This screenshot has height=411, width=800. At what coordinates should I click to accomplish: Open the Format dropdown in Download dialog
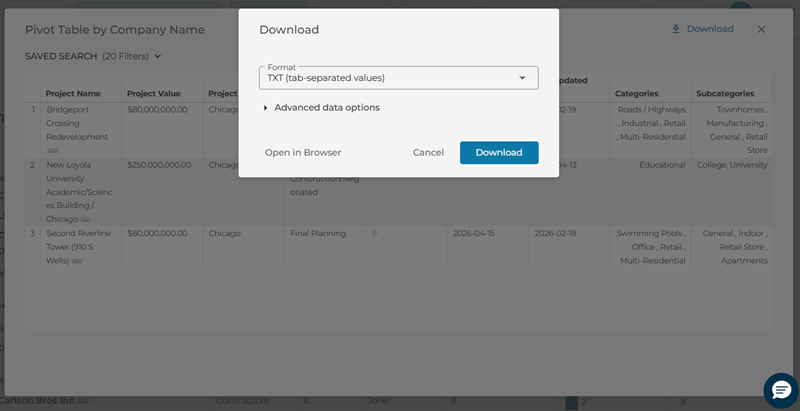coord(398,78)
